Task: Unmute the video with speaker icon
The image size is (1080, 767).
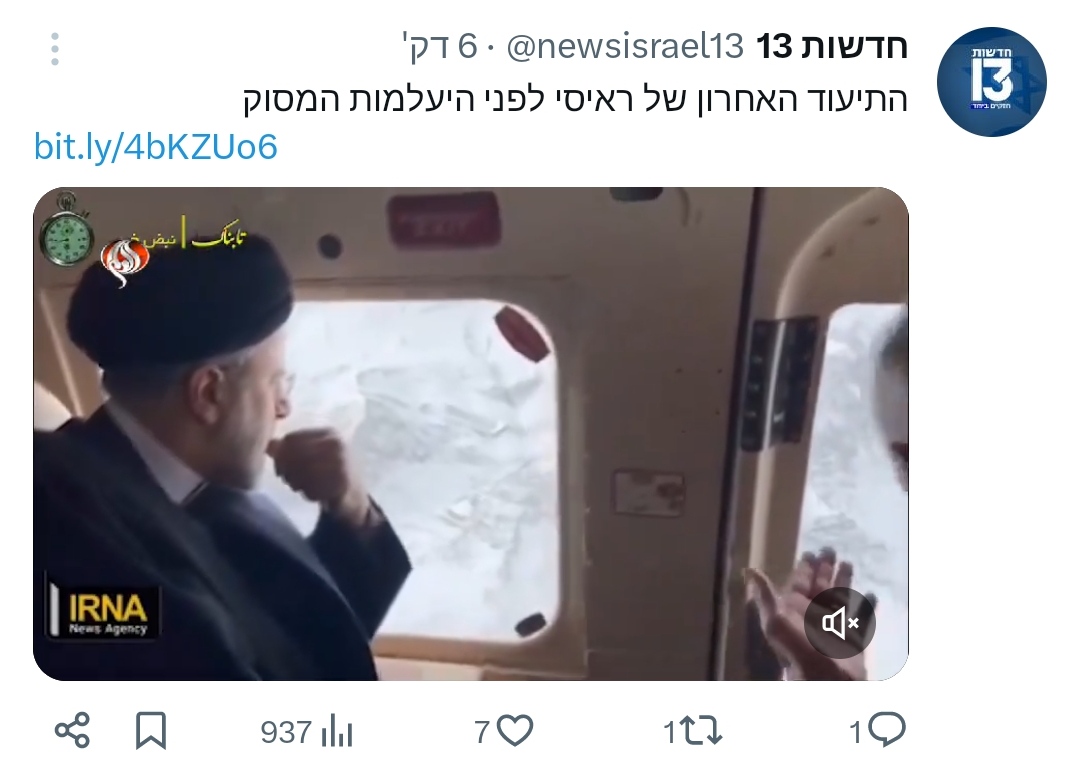Action: point(840,623)
